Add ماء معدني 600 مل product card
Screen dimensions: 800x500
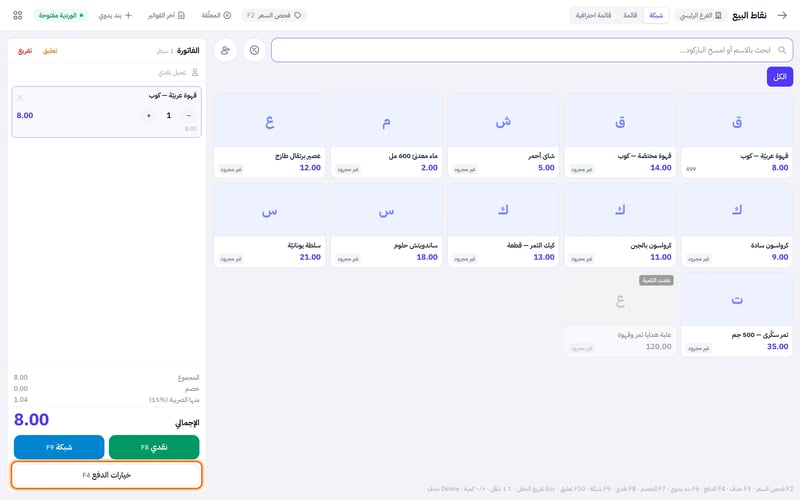click(386, 136)
